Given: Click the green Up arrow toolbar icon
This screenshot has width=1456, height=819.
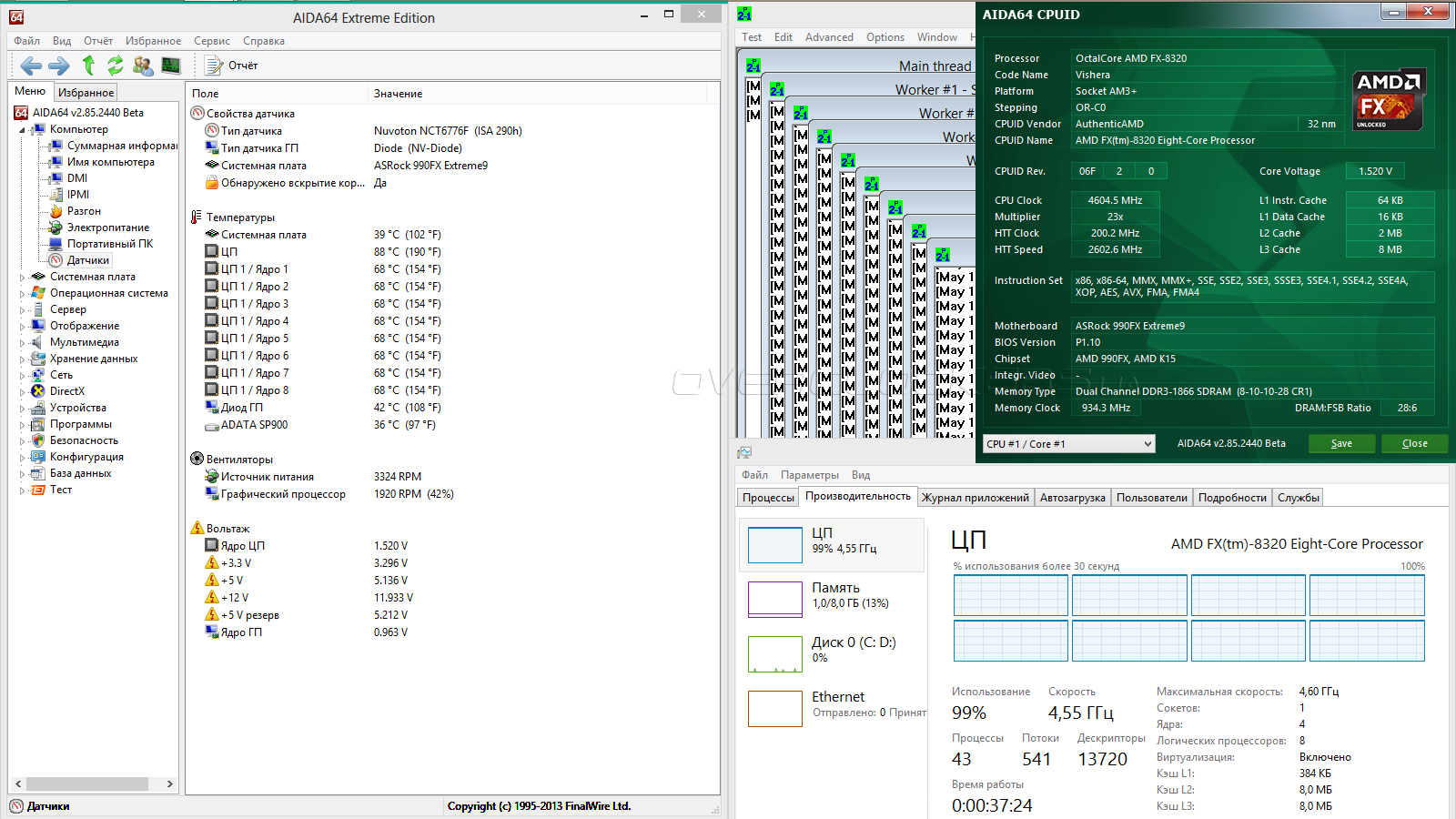Looking at the screenshot, I should click(x=88, y=66).
